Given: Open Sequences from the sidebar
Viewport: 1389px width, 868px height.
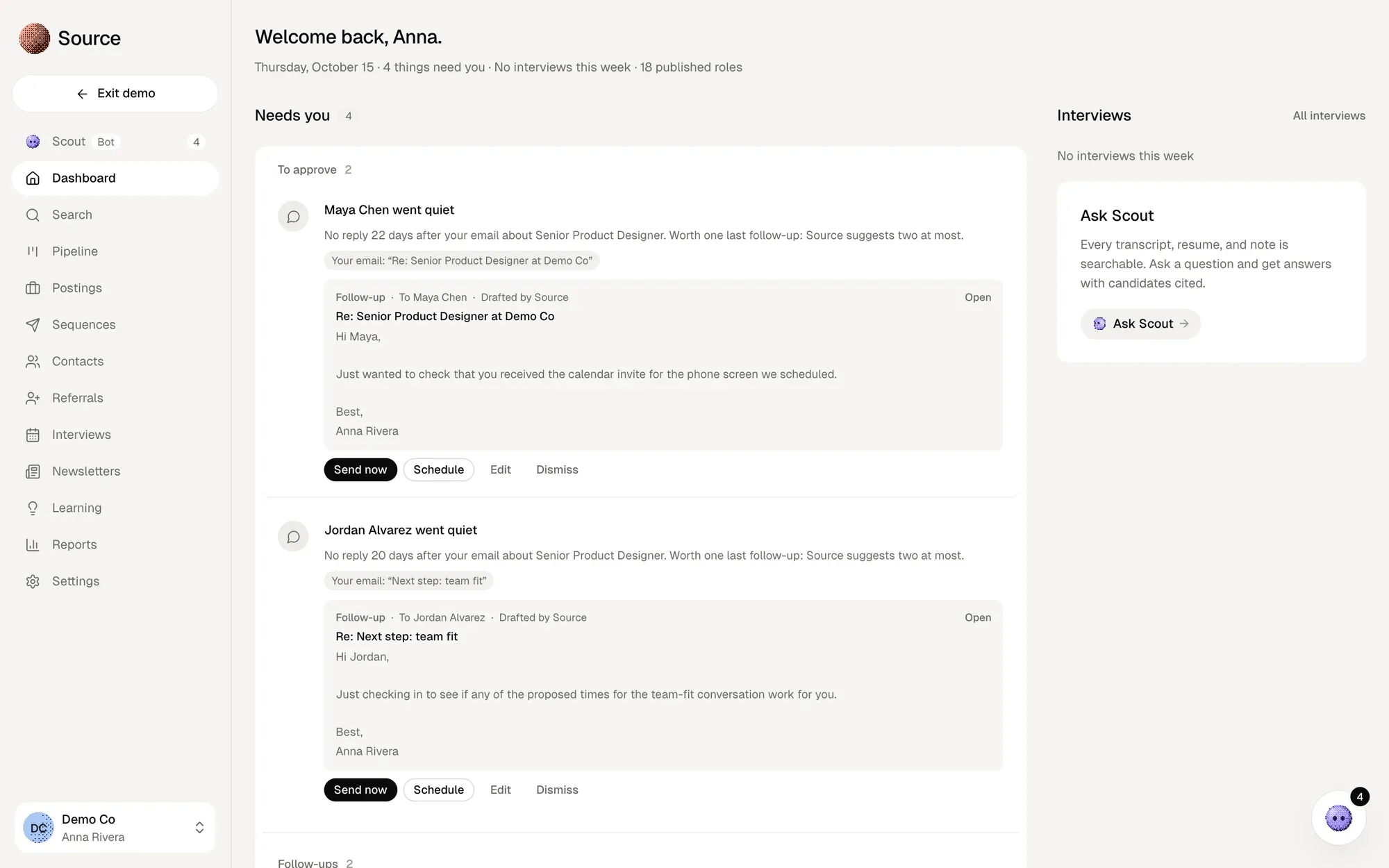Looking at the screenshot, I should (x=115, y=325).
